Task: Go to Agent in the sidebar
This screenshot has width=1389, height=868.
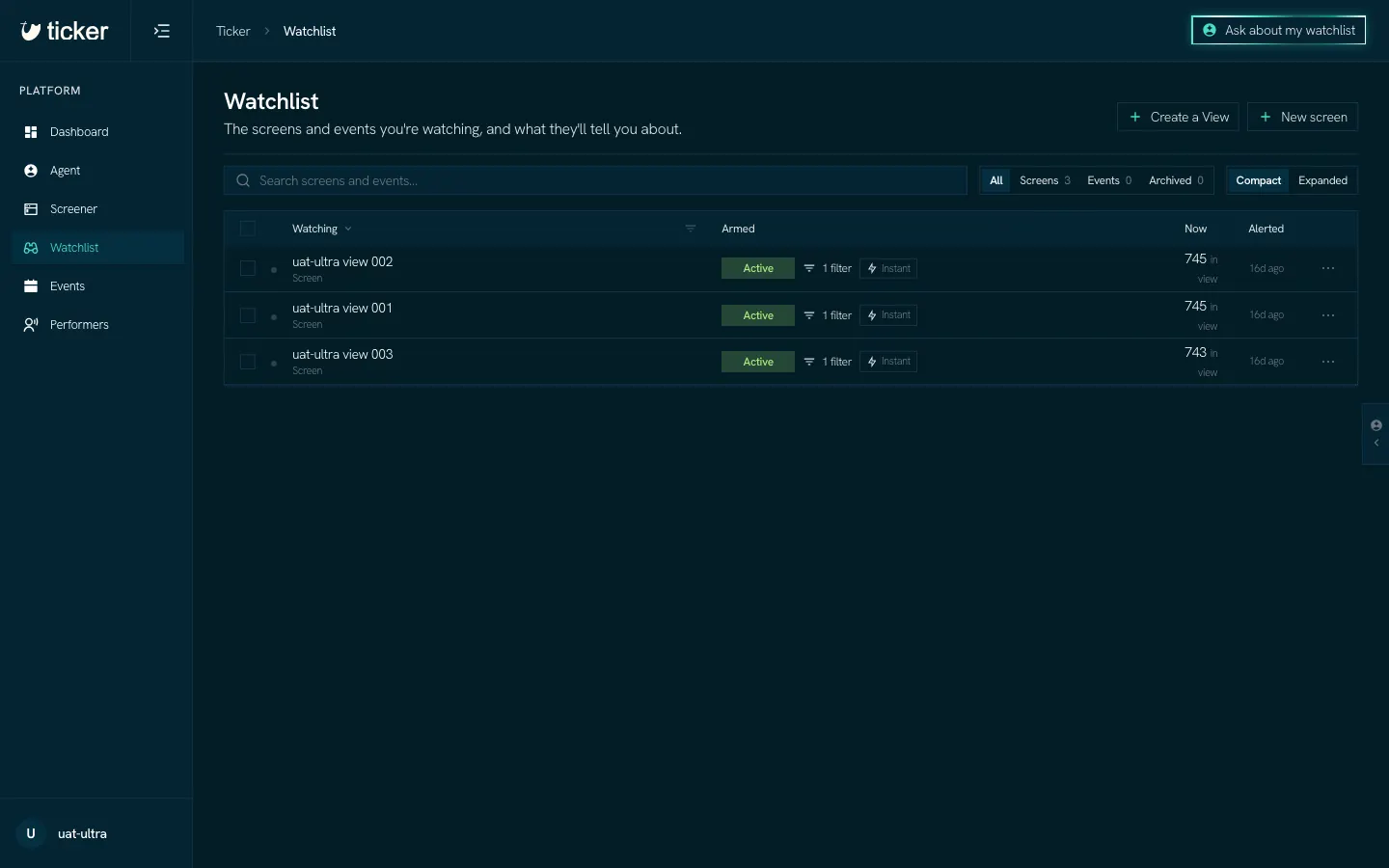Action: point(97,171)
